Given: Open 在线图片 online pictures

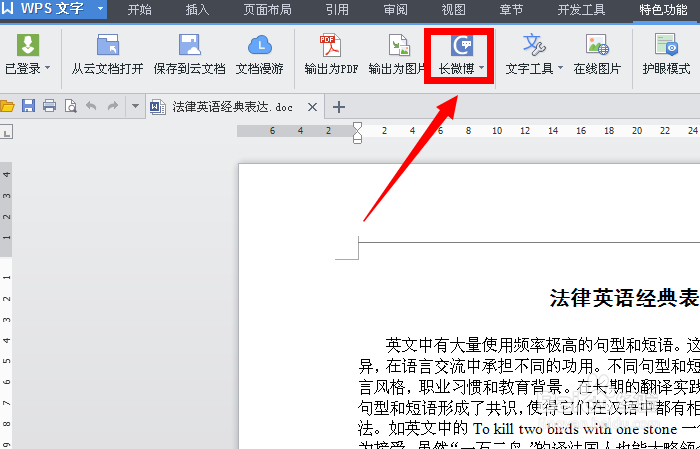Looking at the screenshot, I should [597, 55].
